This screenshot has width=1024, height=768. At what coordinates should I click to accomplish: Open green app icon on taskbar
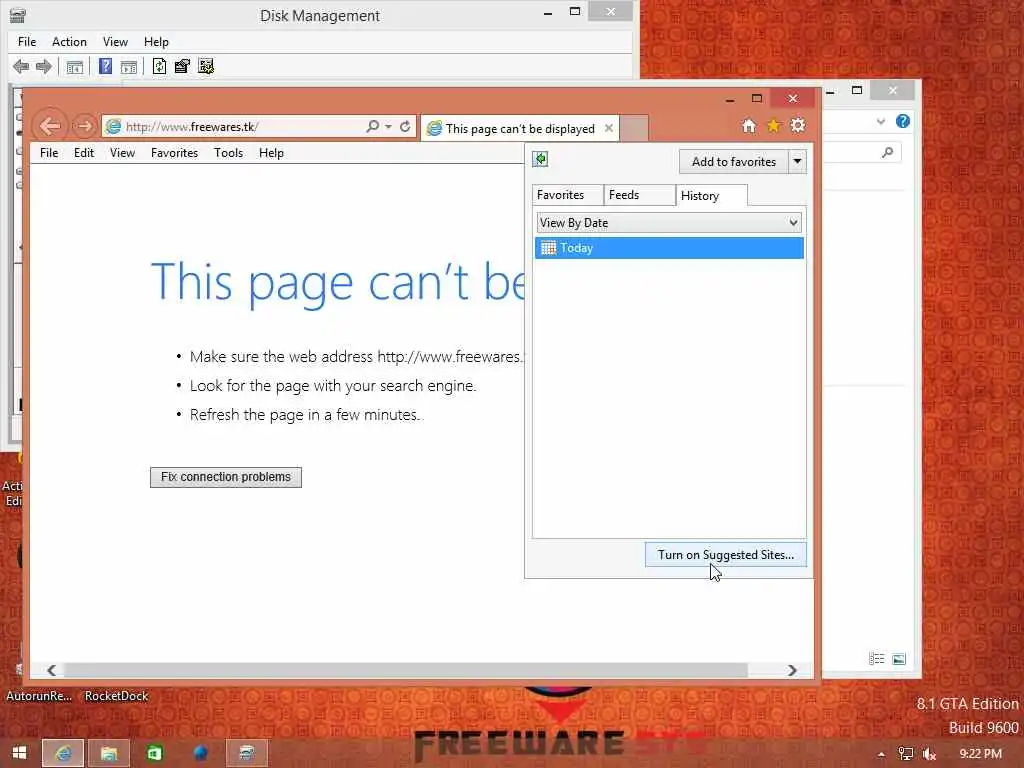(x=155, y=753)
